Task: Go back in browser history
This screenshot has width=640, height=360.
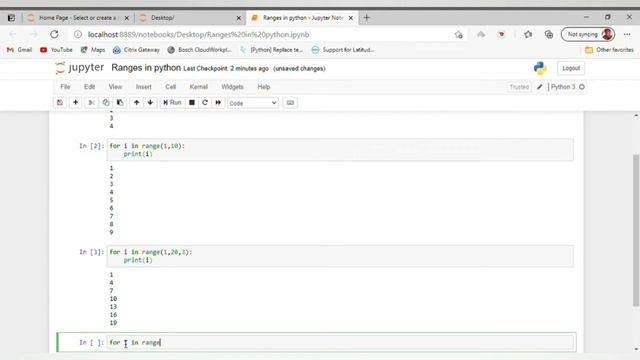Action: (13, 34)
